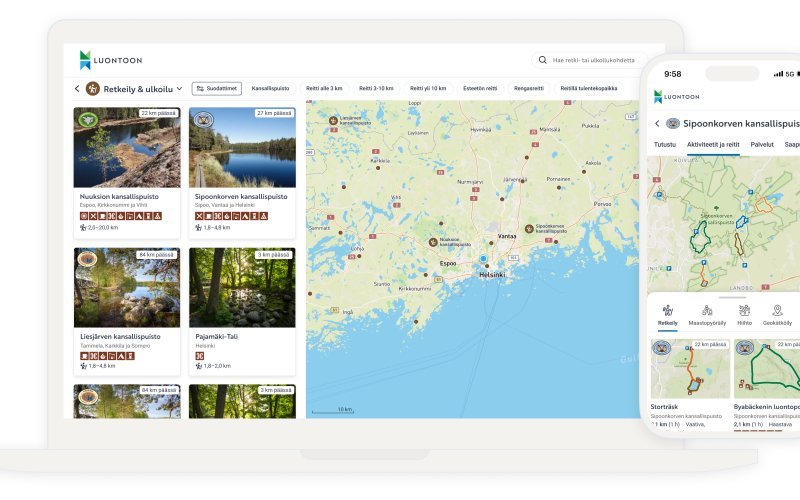Toggle the Reitti alle 3 km filter

(324, 89)
